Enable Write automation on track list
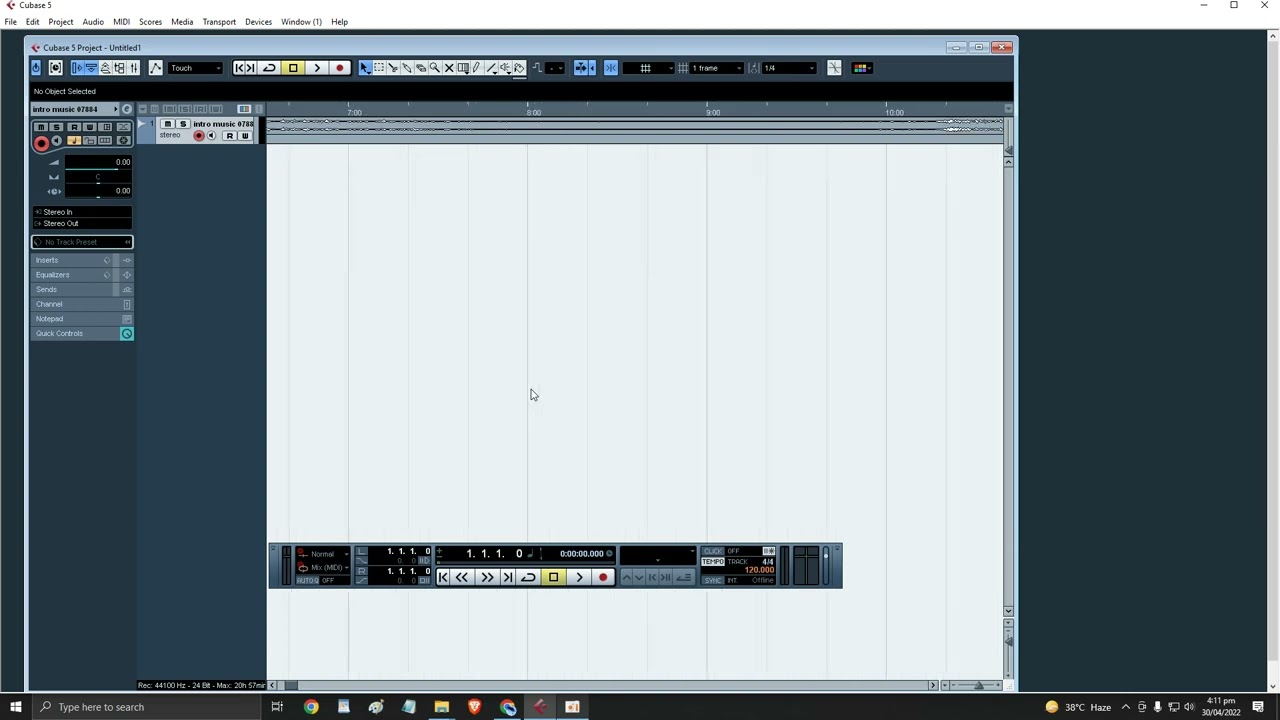This screenshot has height=720, width=1280. click(x=244, y=136)
